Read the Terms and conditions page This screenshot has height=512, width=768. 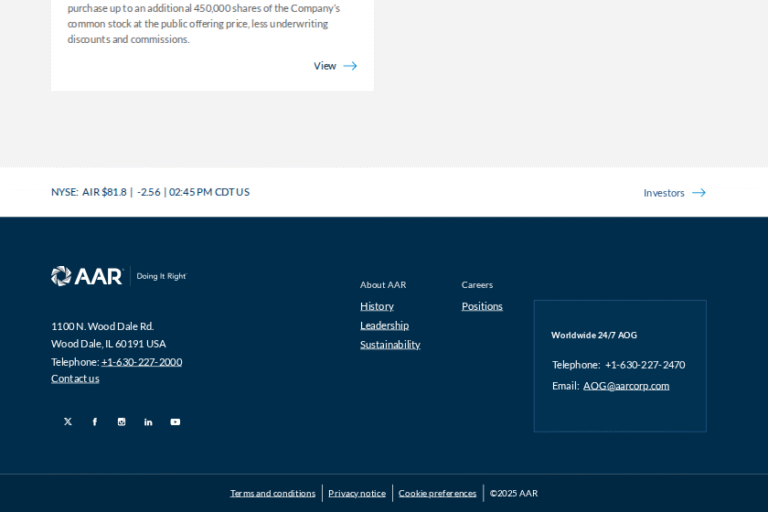pyautogui.click(x=273, y=493)
